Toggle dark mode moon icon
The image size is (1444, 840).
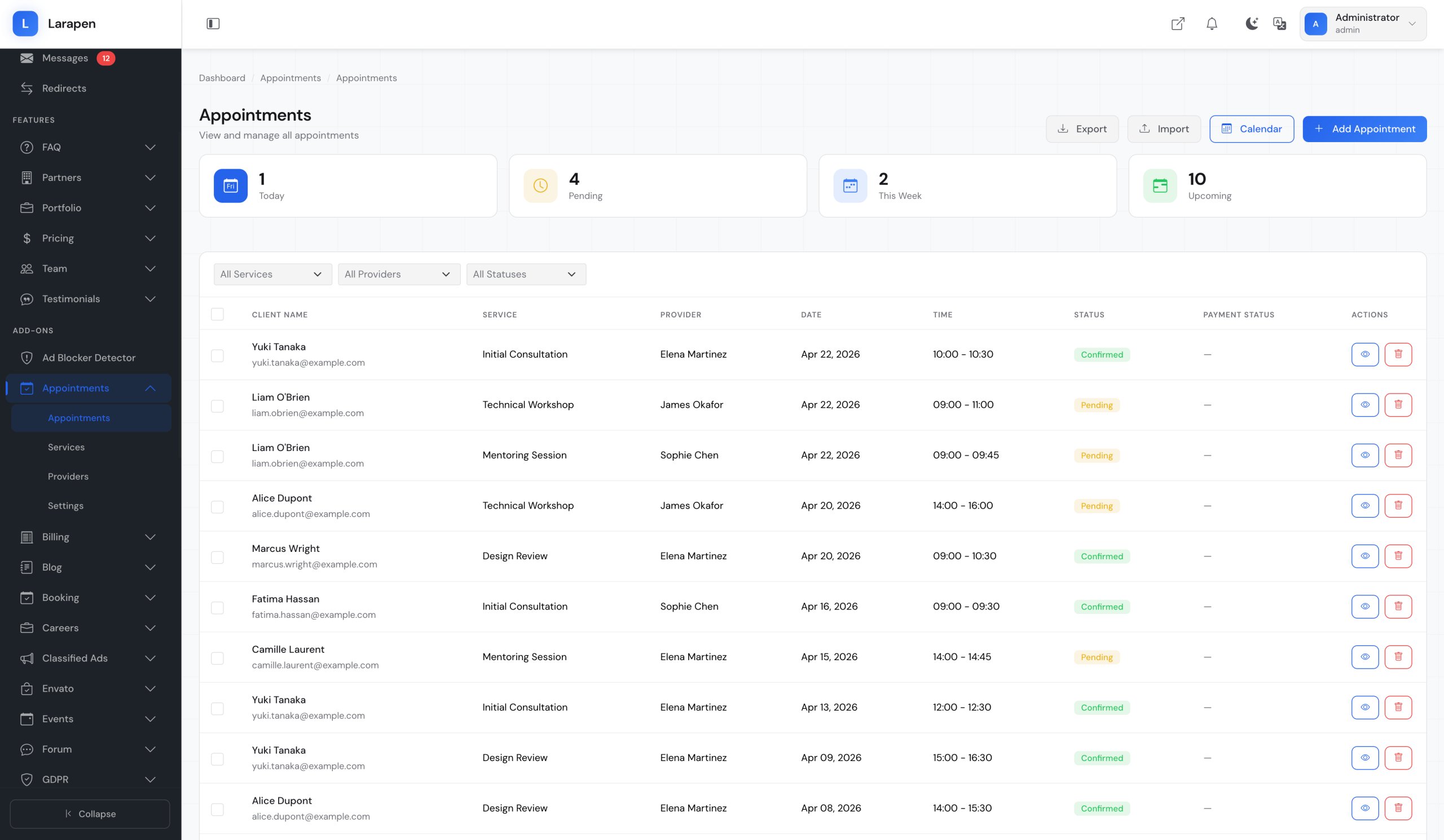(1252, 24)
